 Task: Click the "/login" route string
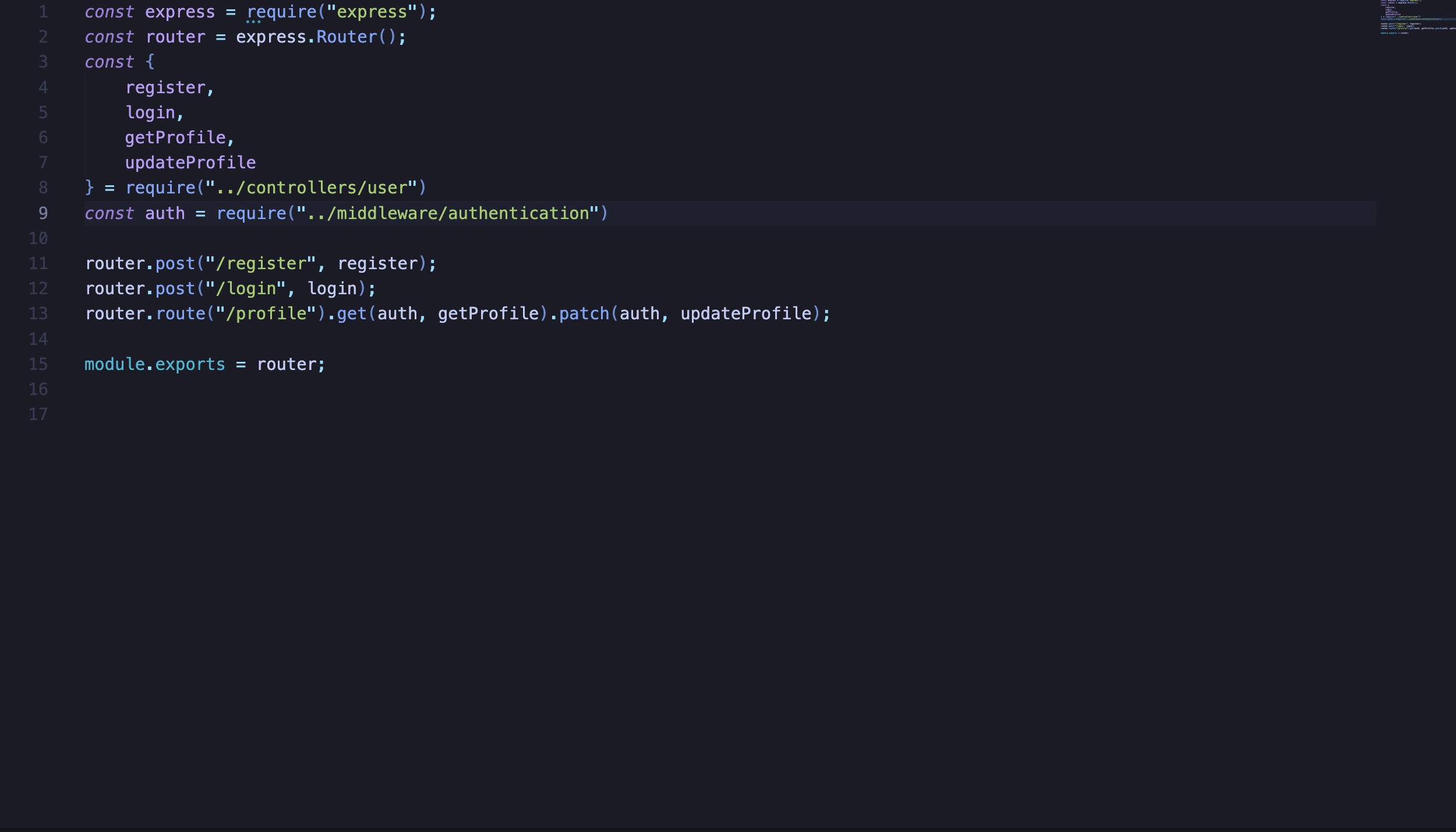[246, 288]
